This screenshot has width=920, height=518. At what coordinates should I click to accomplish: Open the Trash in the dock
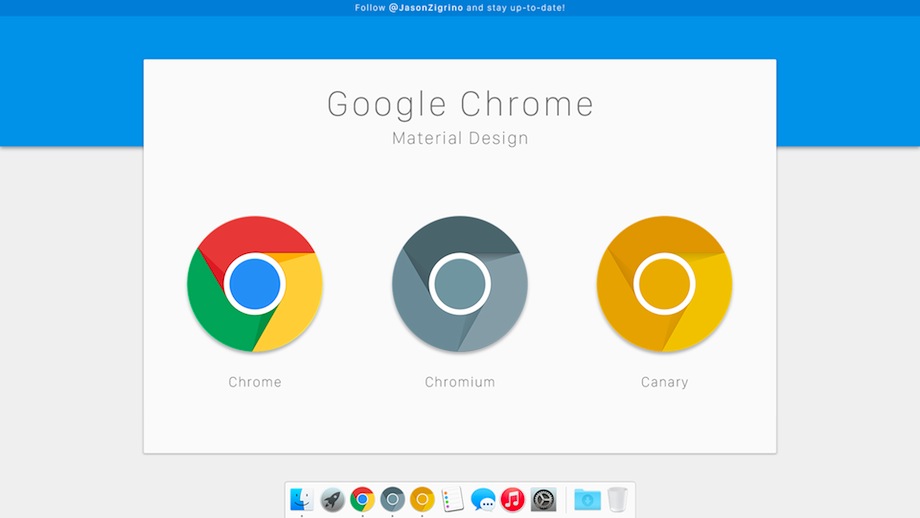pos(617,500)
